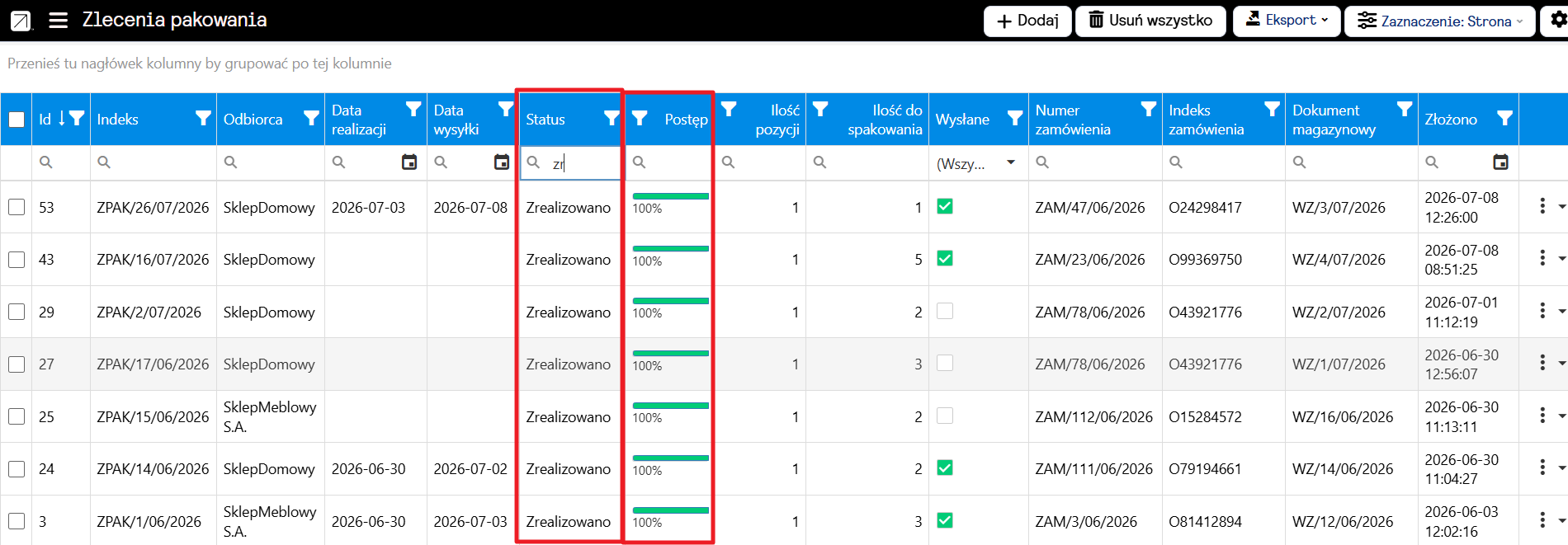The width and height of the screenshot is (1568, 545).
Task: Focus Numer zamówienia filter search field
Action: point(1095,163)
